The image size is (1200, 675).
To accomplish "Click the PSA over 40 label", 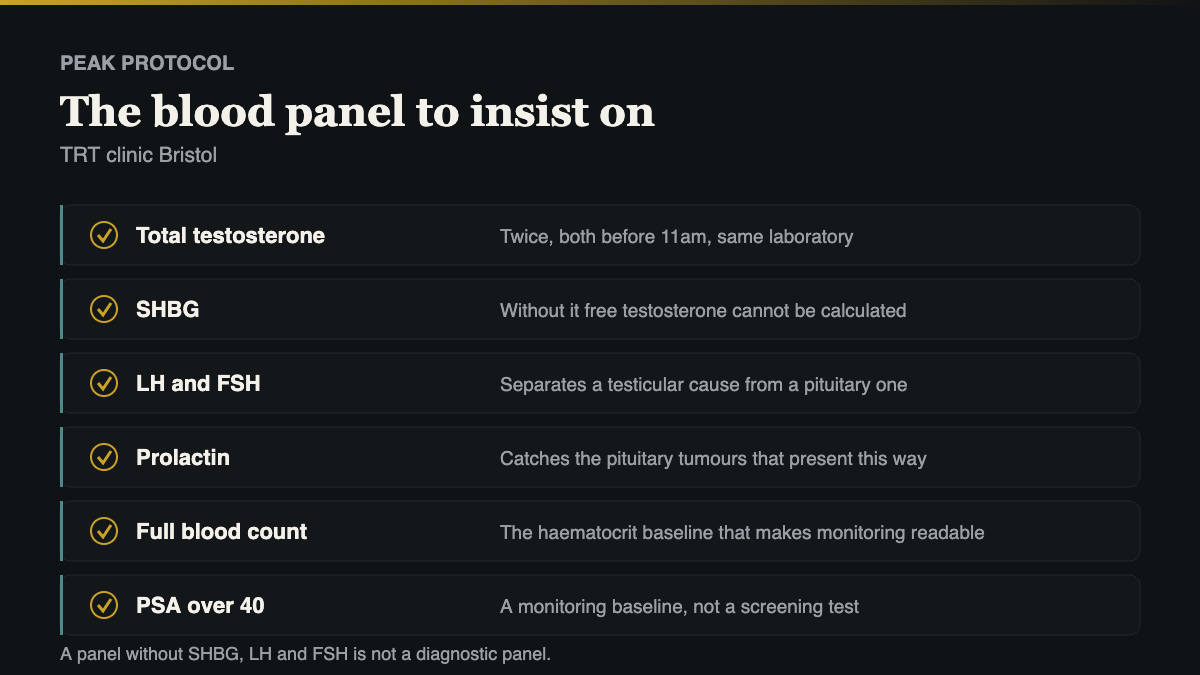I will pos(200,605).
